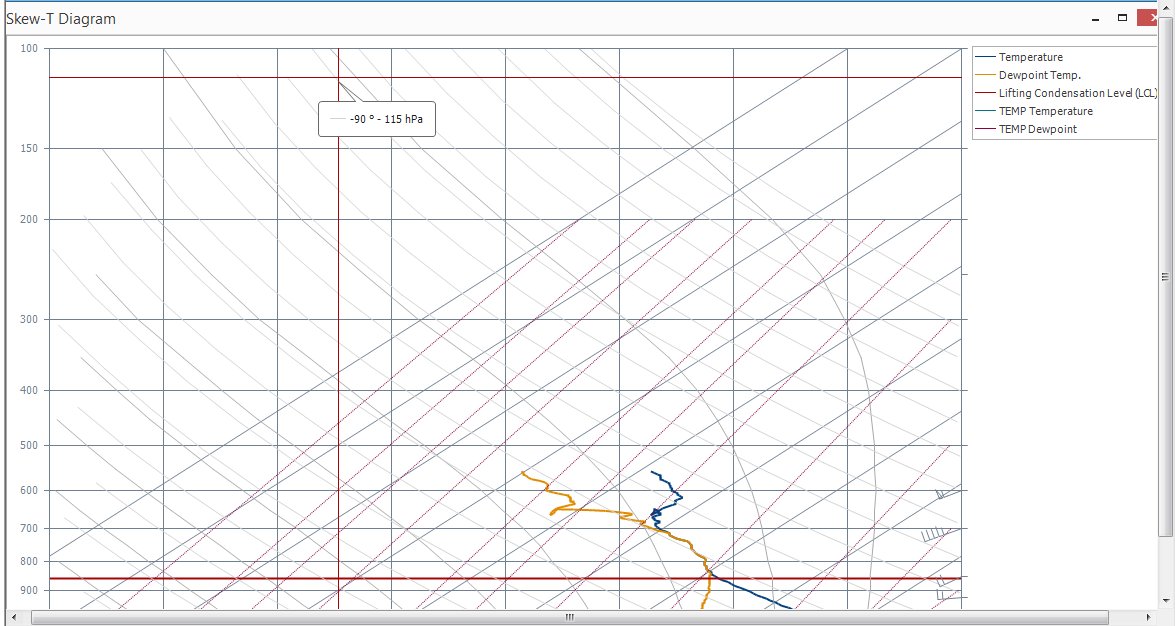
Task: Click the 500 pressure axis label
Action: click(x=28, y=445)
